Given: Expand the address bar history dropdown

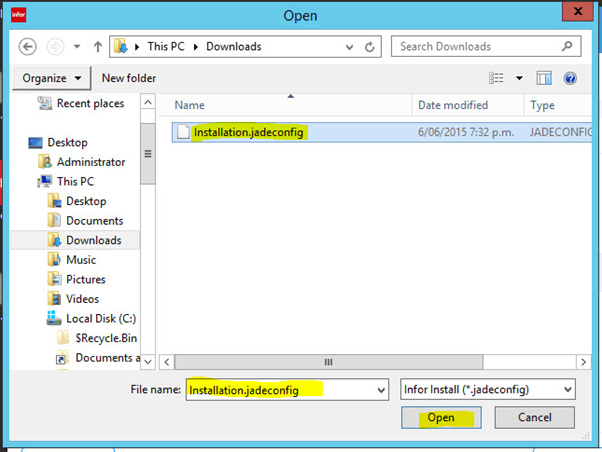Looking at the screenshot, I should pyautogui.click(x=350, y=47).
